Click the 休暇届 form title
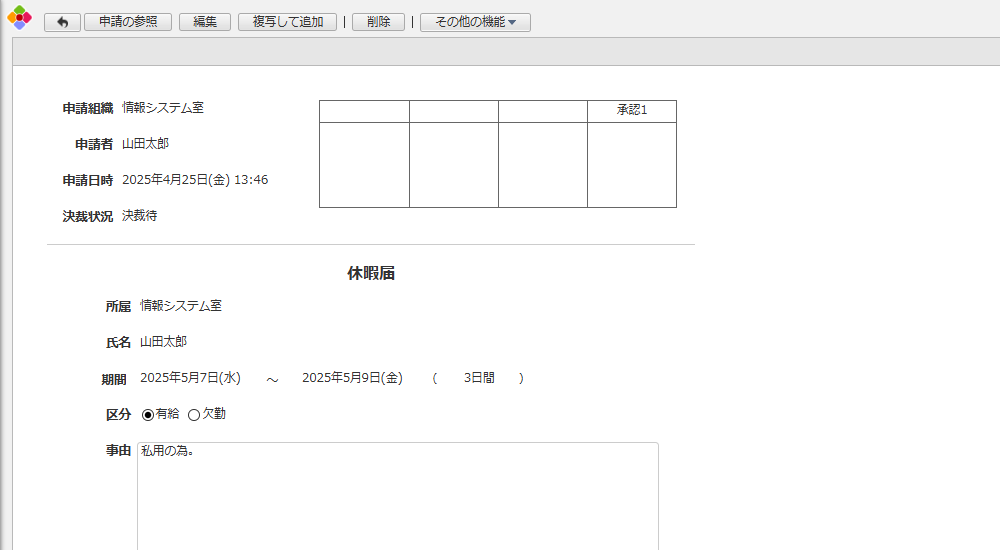 (x=371, y=274)
